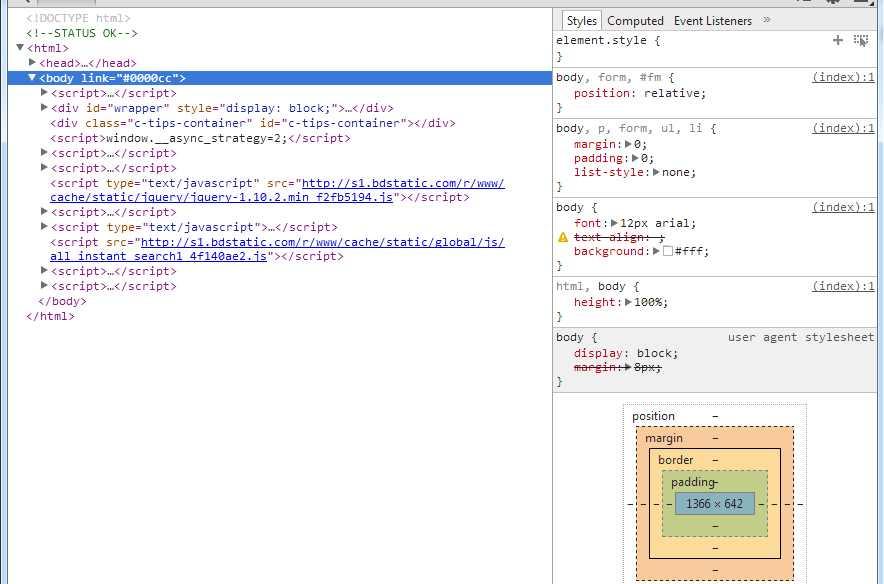Click the position label in box model
884x584 pixels.
pos(653,416)
